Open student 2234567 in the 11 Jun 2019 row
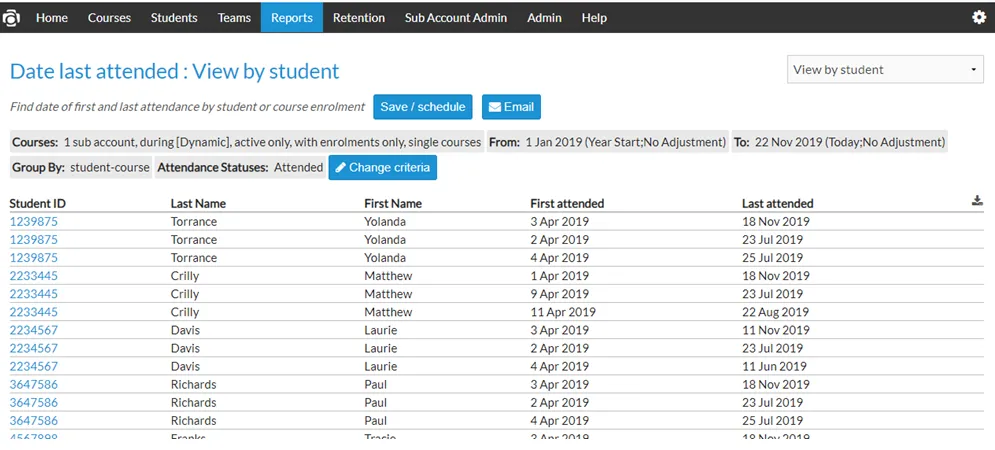This screenshot has height=450, width=995. click(34, 366)
